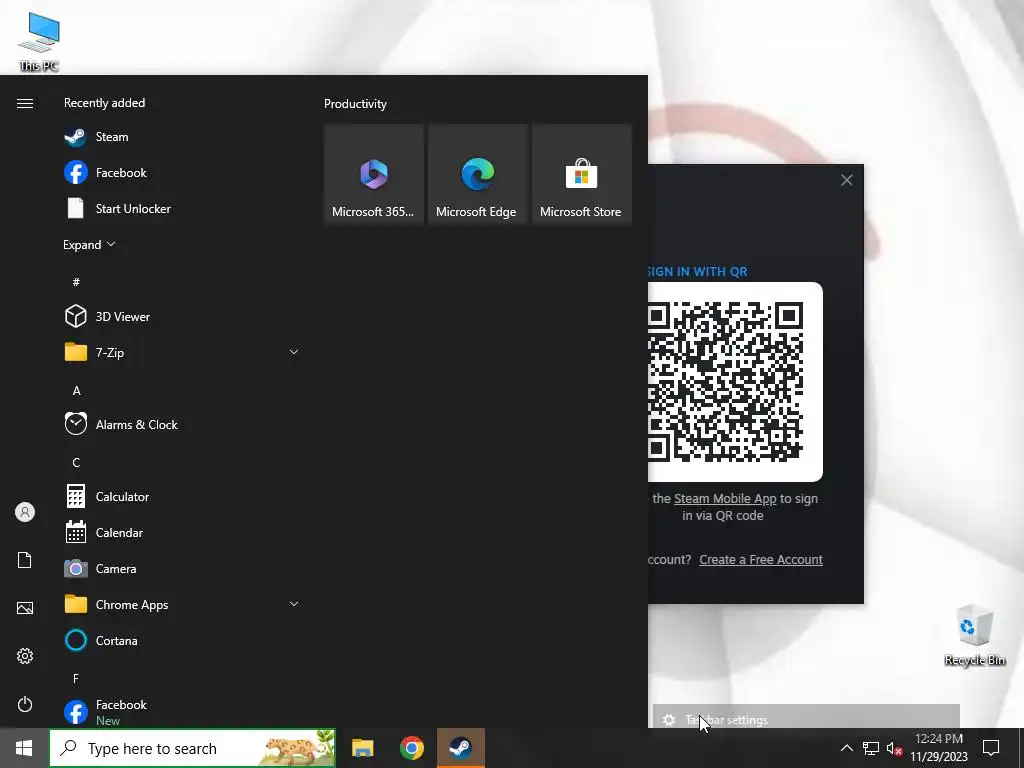
Task: Click the Productivity group title
Action: [x=355, y=104]
